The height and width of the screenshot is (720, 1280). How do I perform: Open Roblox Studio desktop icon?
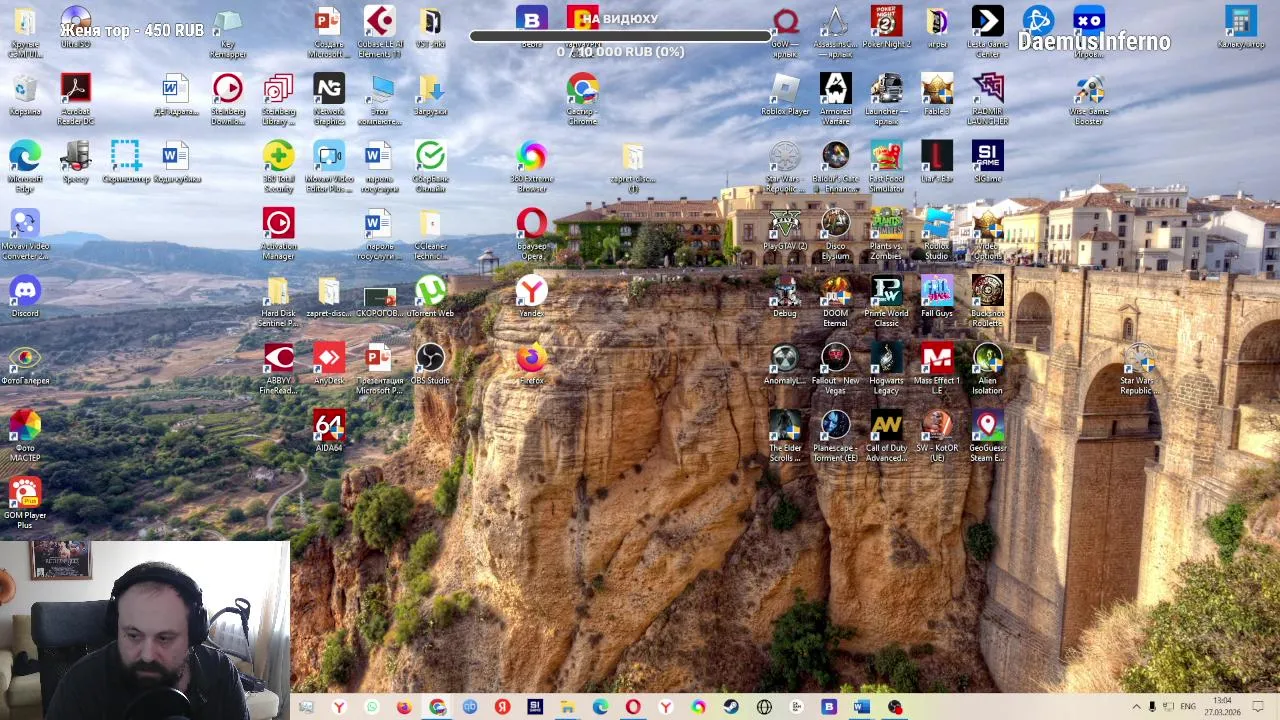point(937,234)
